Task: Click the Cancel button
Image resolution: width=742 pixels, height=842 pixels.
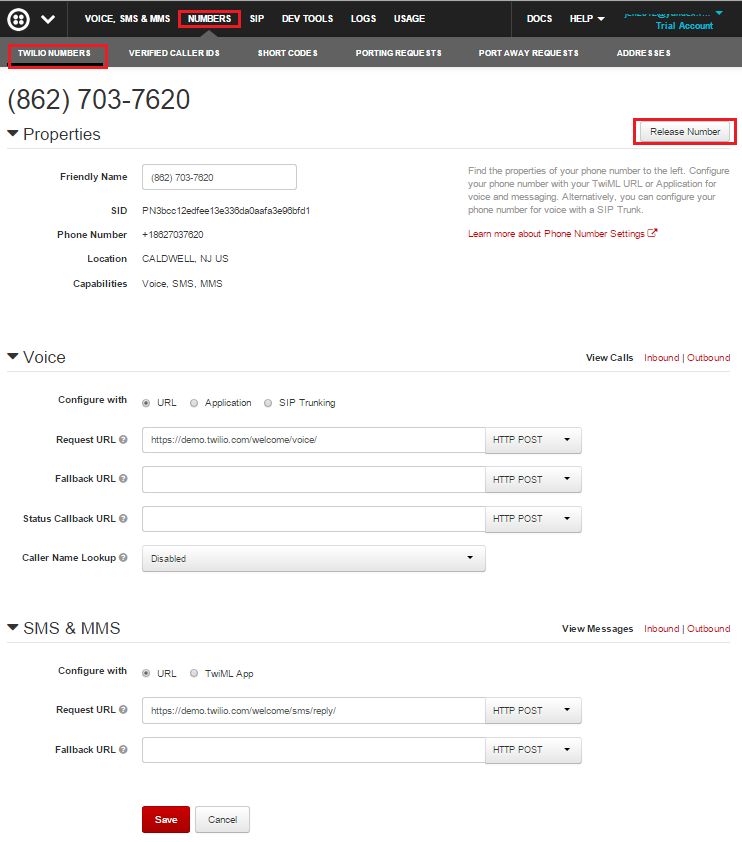Action: click(222, 819)
